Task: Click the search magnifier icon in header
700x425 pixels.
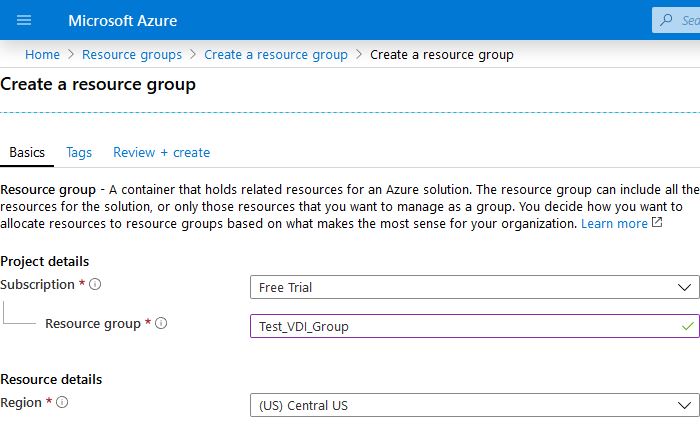Action: [x=668, y=20]
